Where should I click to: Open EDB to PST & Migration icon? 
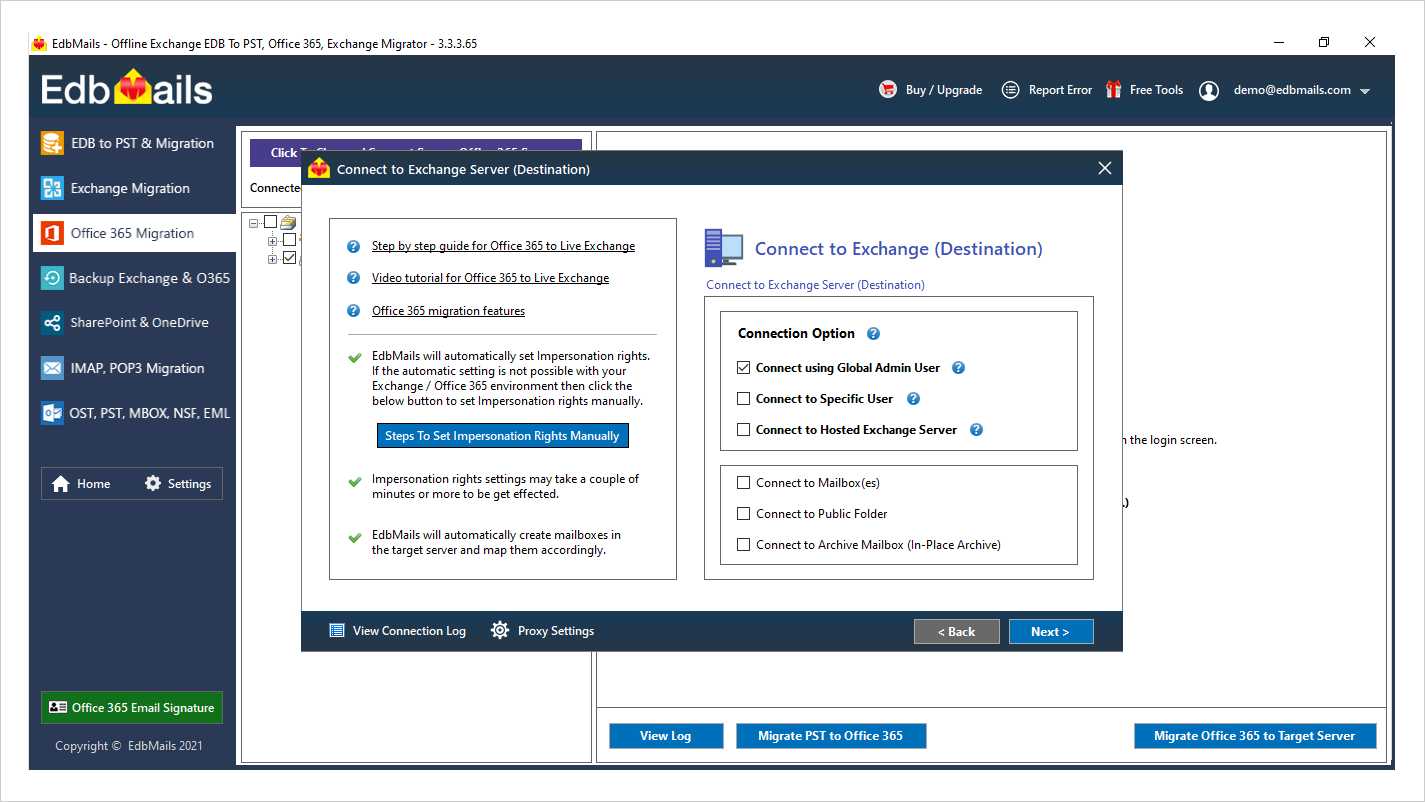(52, 143)
